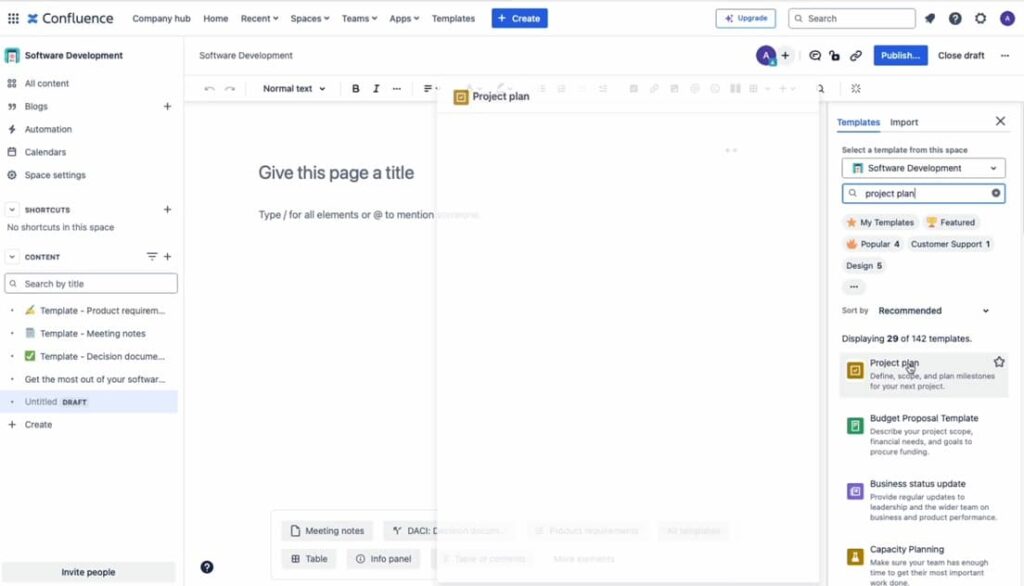Clear the template search field
The height and width of the screenshot is (586, 1024).
995,193
